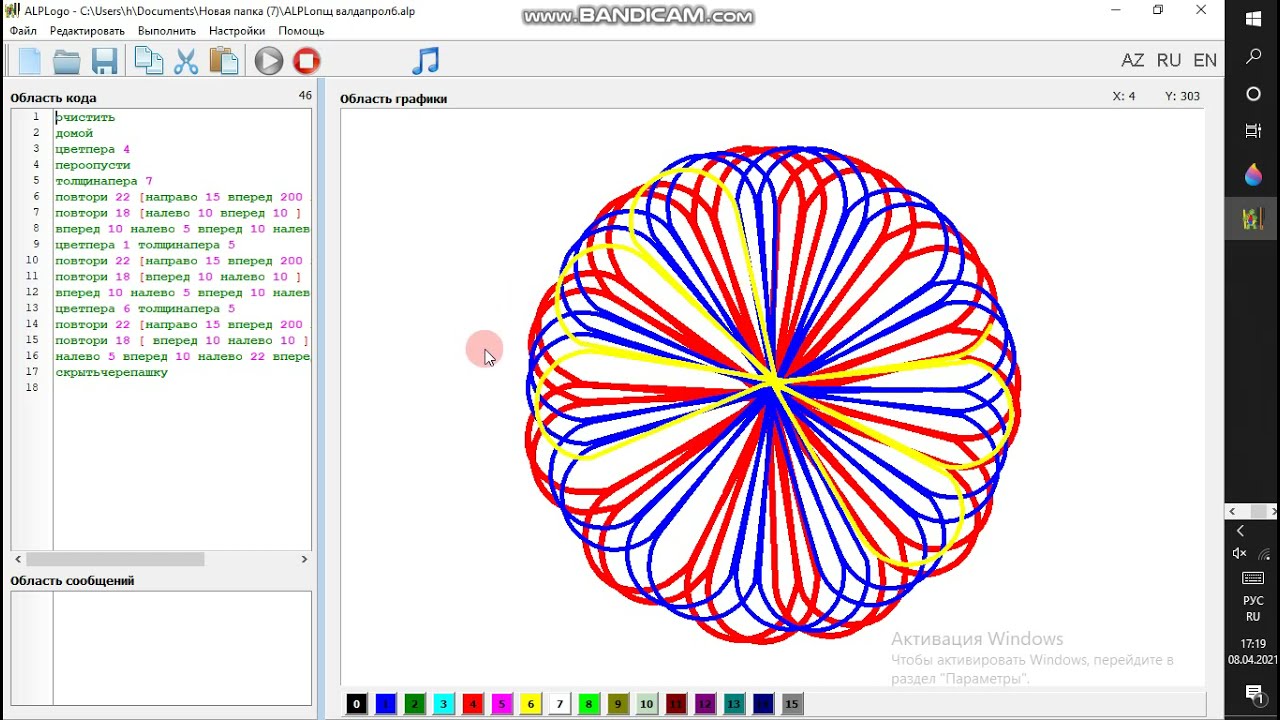The height and width of the screenshot is (720, 1280).
Task: Expand hidden tray icons chevron
Action: 1240,531
